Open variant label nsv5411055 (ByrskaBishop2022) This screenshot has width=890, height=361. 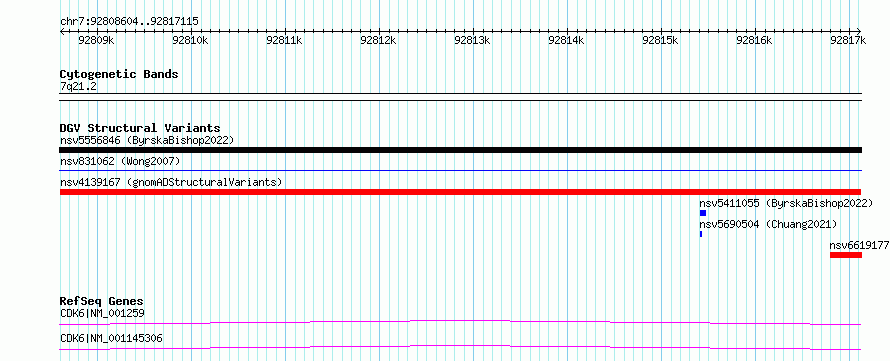[786, 203]
